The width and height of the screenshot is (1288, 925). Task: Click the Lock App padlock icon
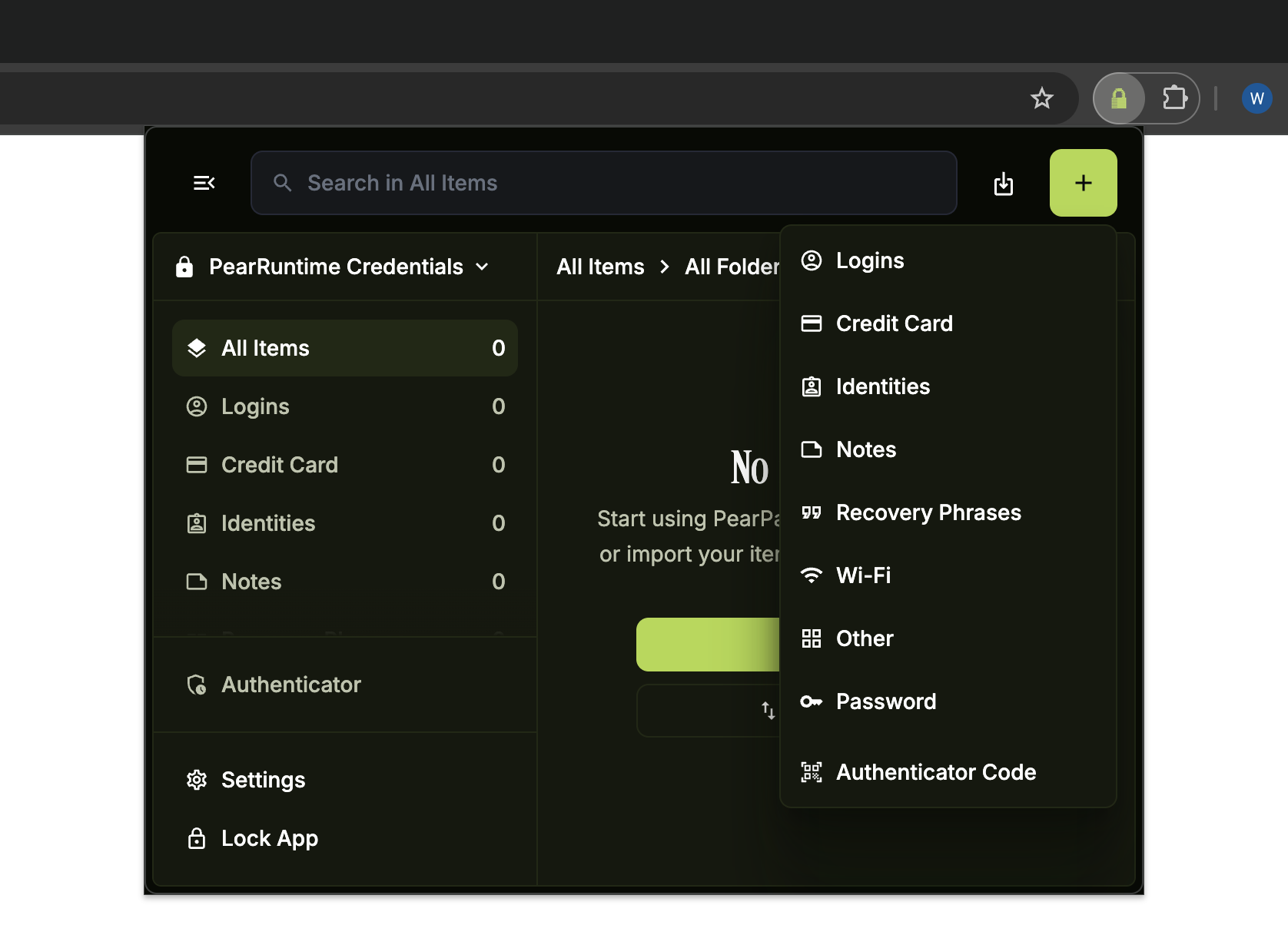[x=197, y=838]
